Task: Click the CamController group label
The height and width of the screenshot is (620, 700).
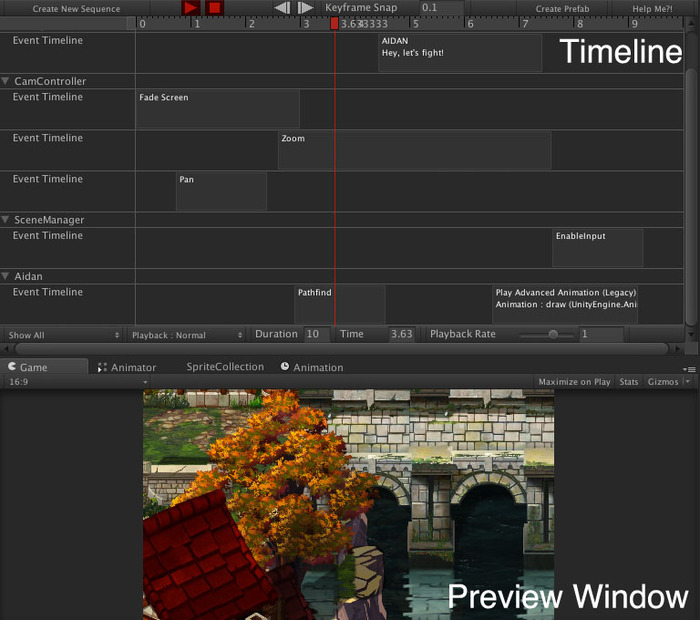Action: (x=50, y=81)
